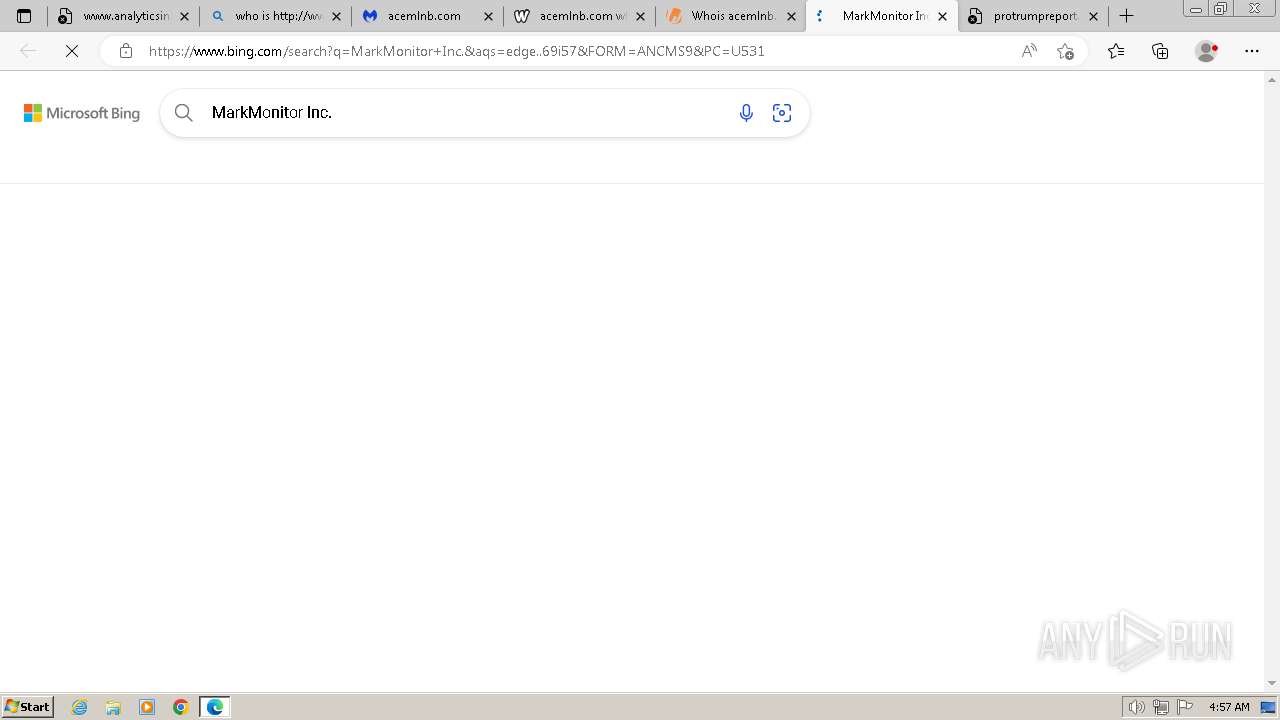
Task: Activate Read aloud icon in address bar
Action: (x=1029, y=51)
